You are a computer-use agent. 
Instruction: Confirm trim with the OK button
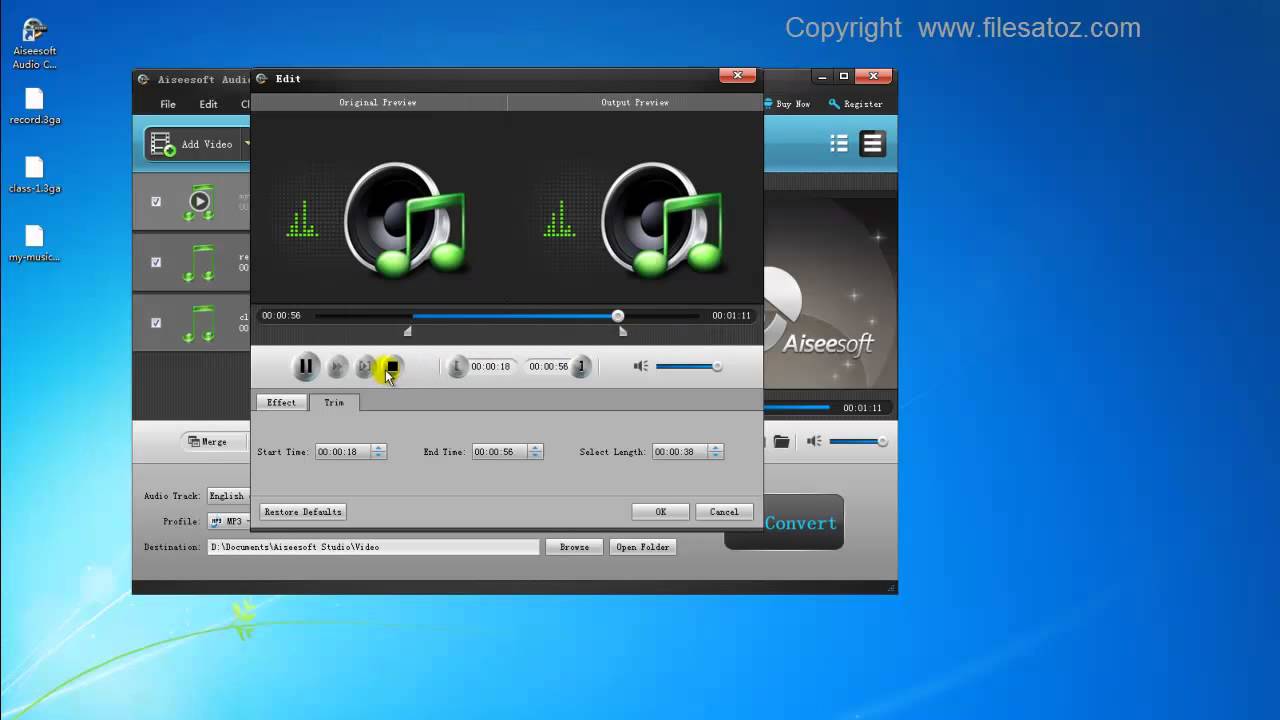[x=660, y=512]
